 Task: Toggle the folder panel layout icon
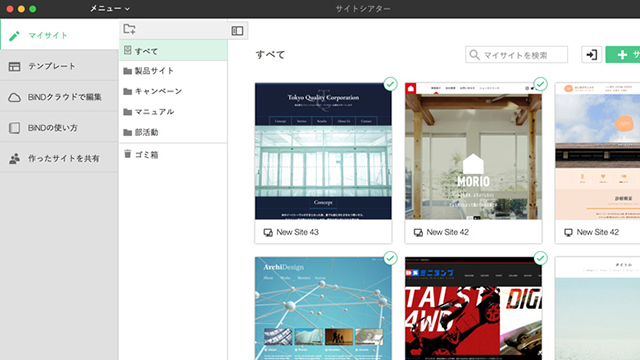[237, 31]
